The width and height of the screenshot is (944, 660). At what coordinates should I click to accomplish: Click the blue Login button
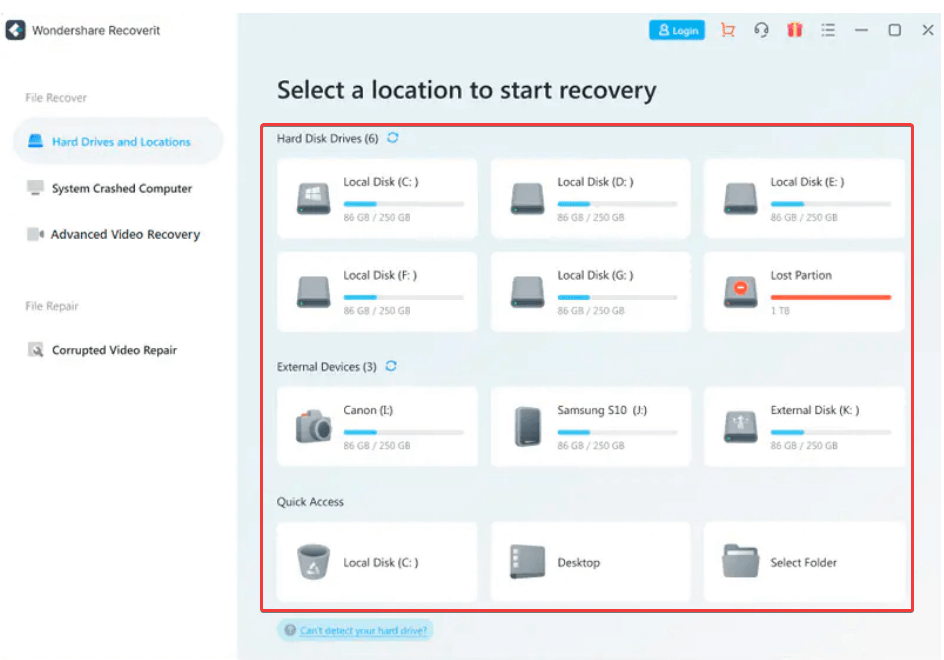pos(677,30)
